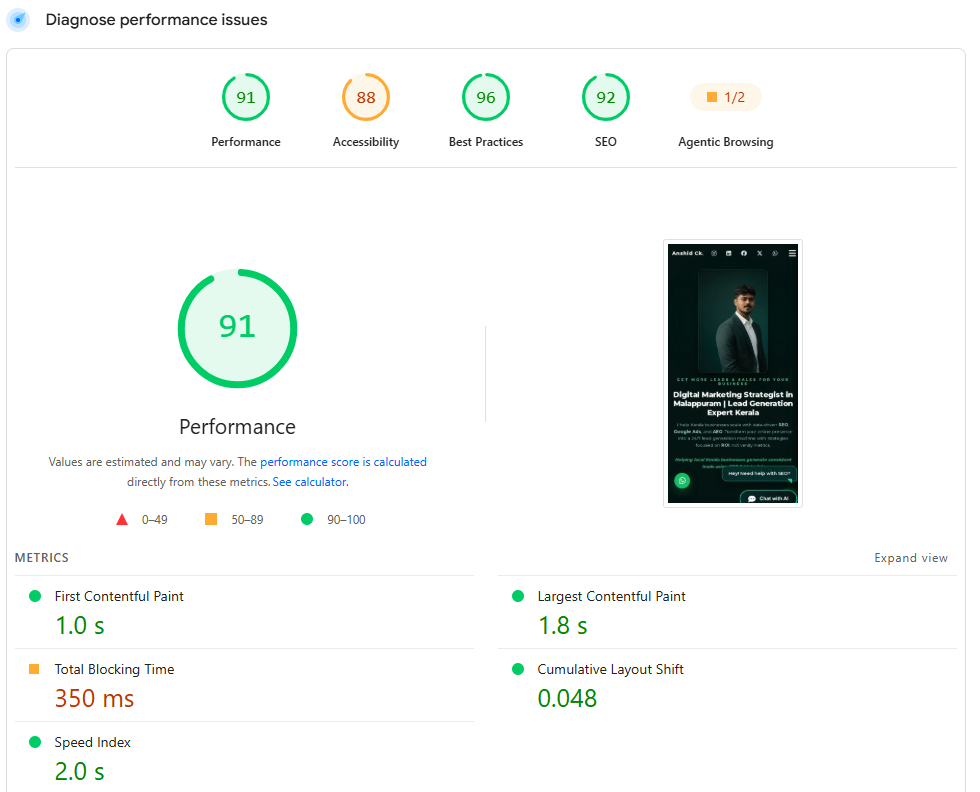Viewport: 980px width, 792px height.
Task: Click the 1.8 s LCP value
Action: (562, 625)
